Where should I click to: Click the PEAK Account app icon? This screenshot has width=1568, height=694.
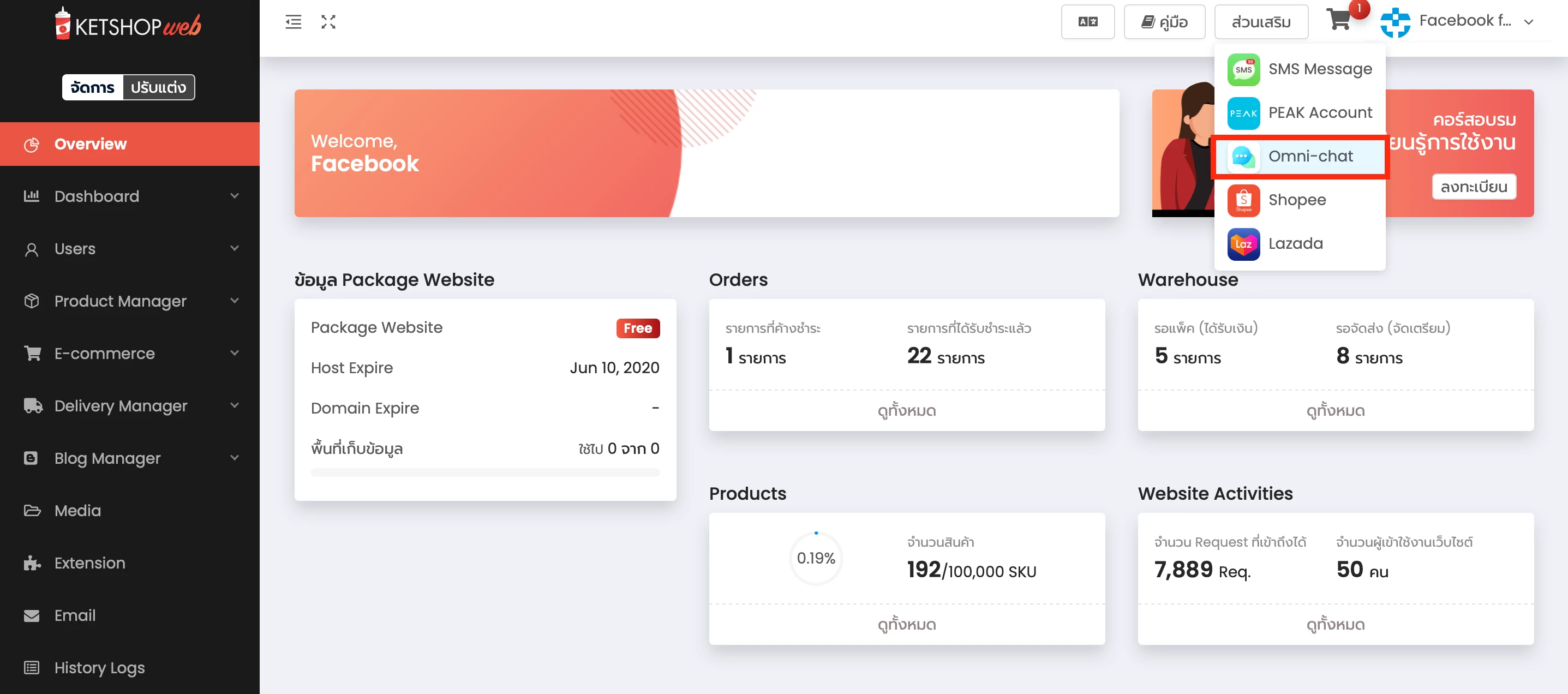(x=1243, y=113)
